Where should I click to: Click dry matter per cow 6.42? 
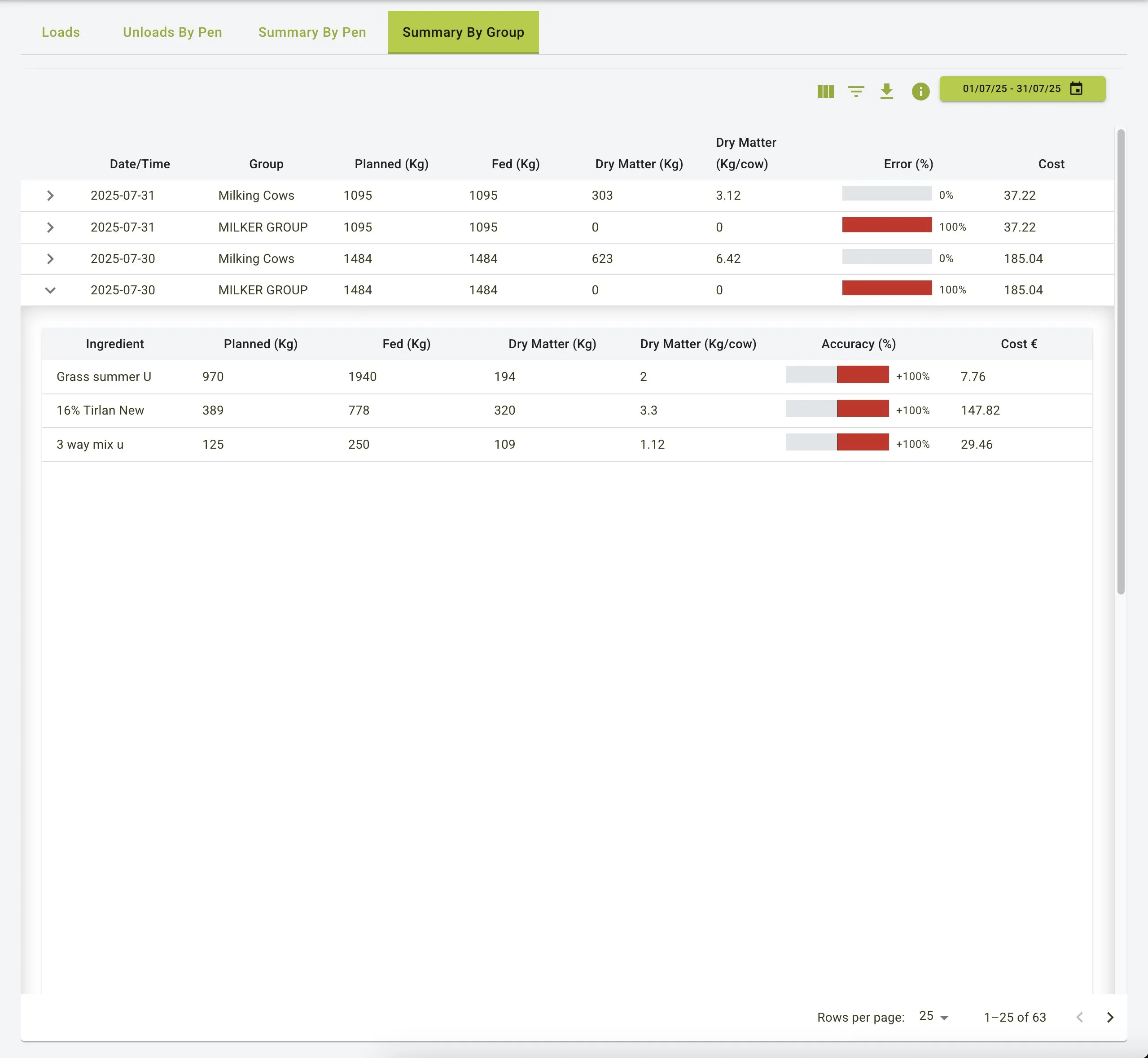pyautogui.click(x=728, y=259)
